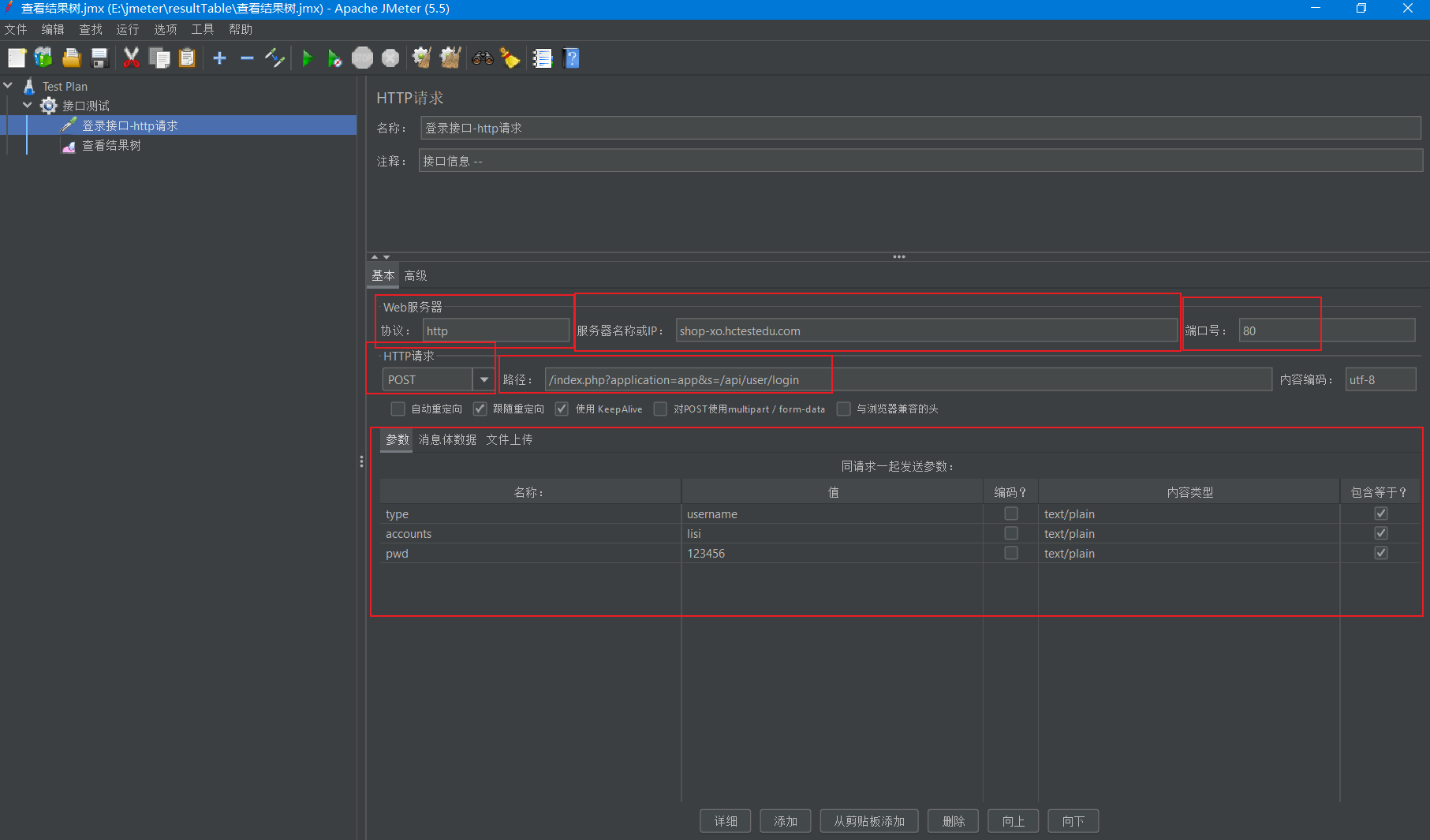Screen dimensions: 1430x840
Task: Click the 向下 button
Action: point(1073,821)
